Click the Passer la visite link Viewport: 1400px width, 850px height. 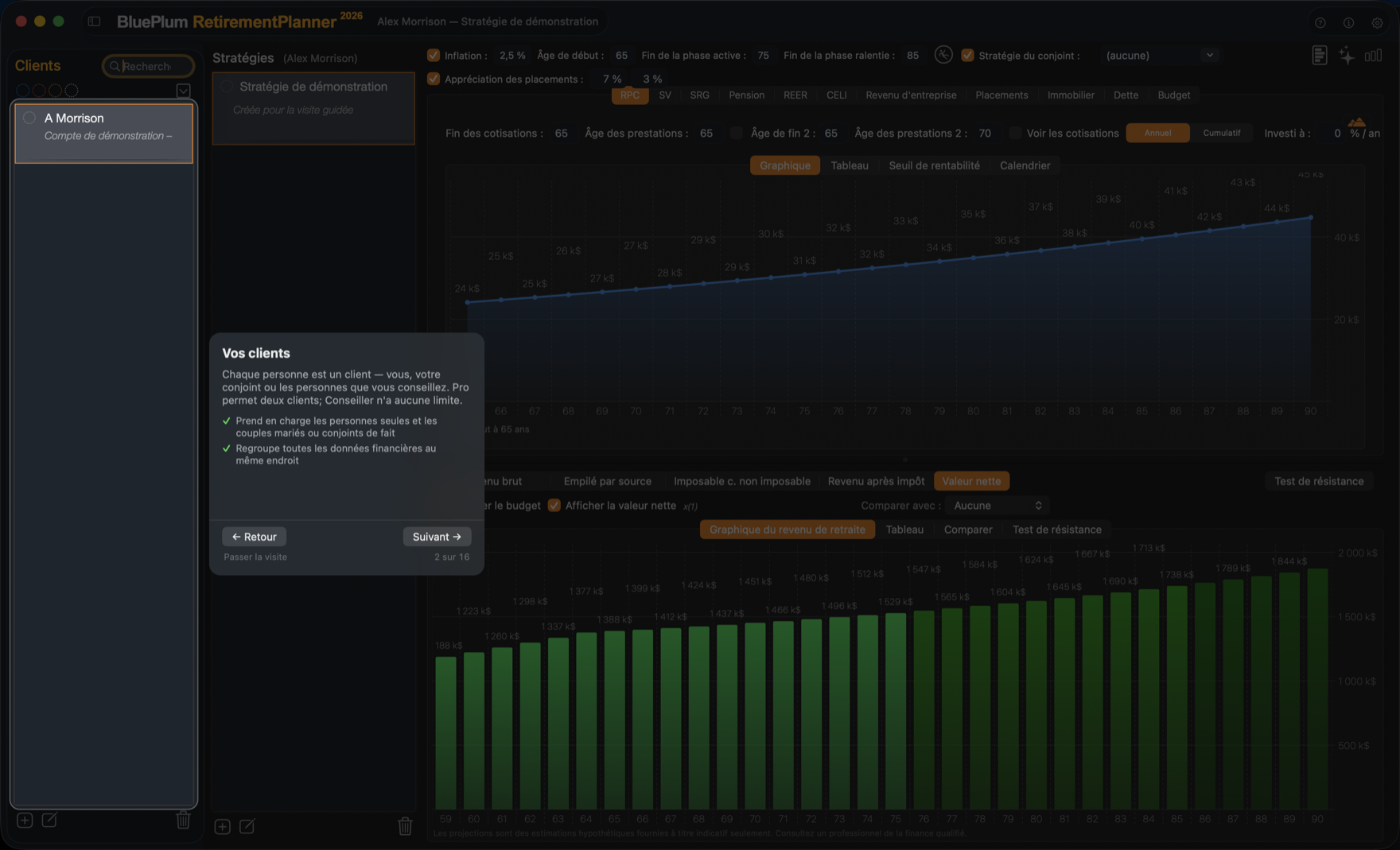pyautogui.click(x=255, y=557)
